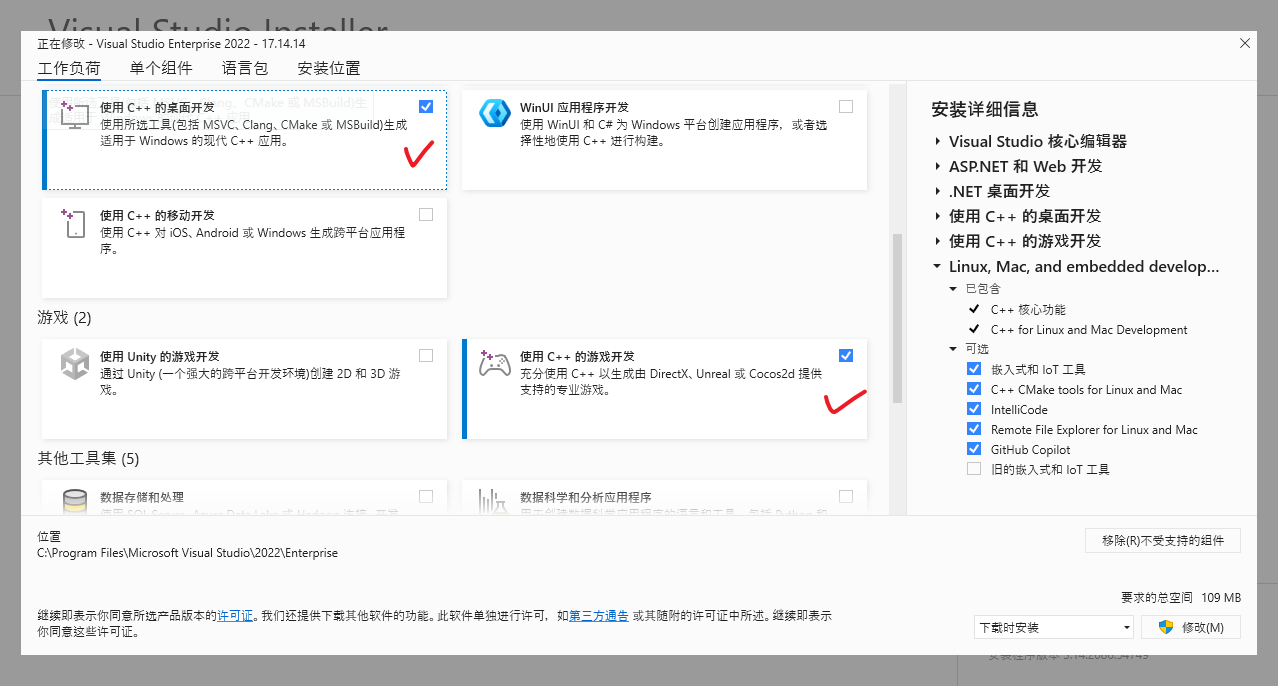Uncheck the 嵌入式和 IoT 工具 option
The image size is (1278, 686).
pyautogui.click(x=974, y=369)
